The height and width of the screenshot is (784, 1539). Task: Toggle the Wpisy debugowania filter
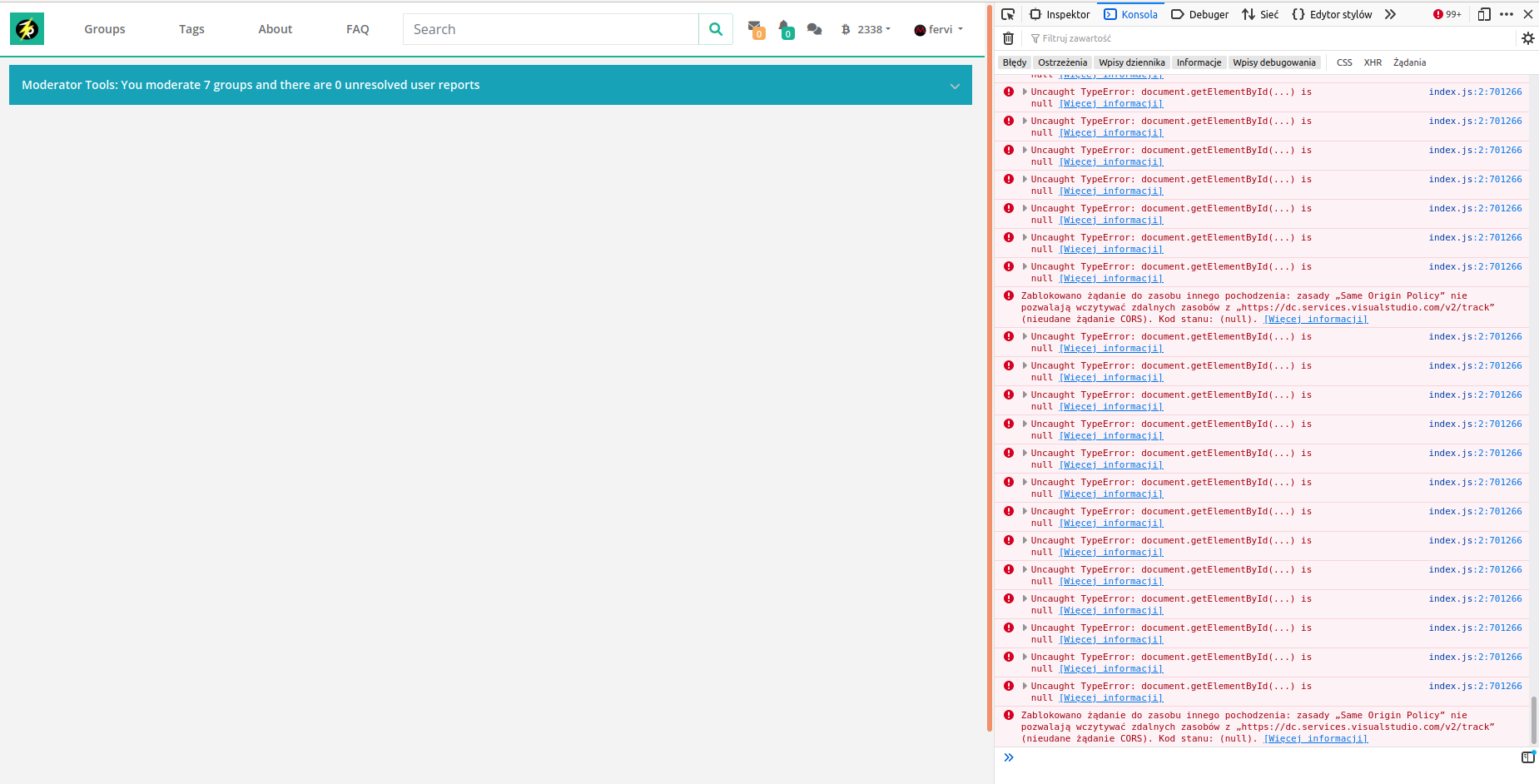pos(1274,62)
